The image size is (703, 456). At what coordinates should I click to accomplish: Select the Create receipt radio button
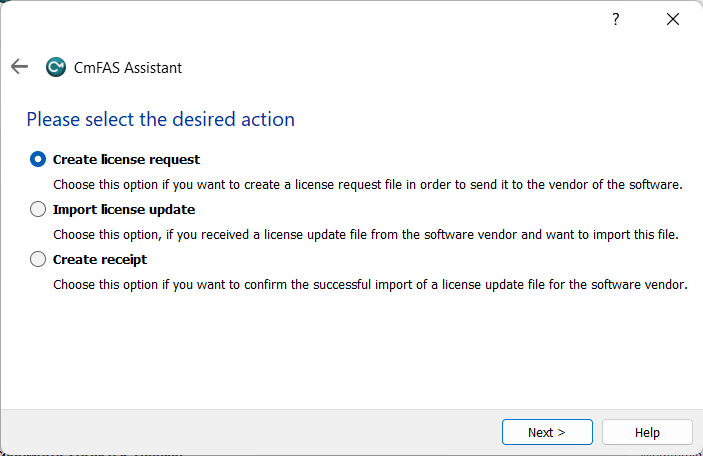(x=38, y=259)
